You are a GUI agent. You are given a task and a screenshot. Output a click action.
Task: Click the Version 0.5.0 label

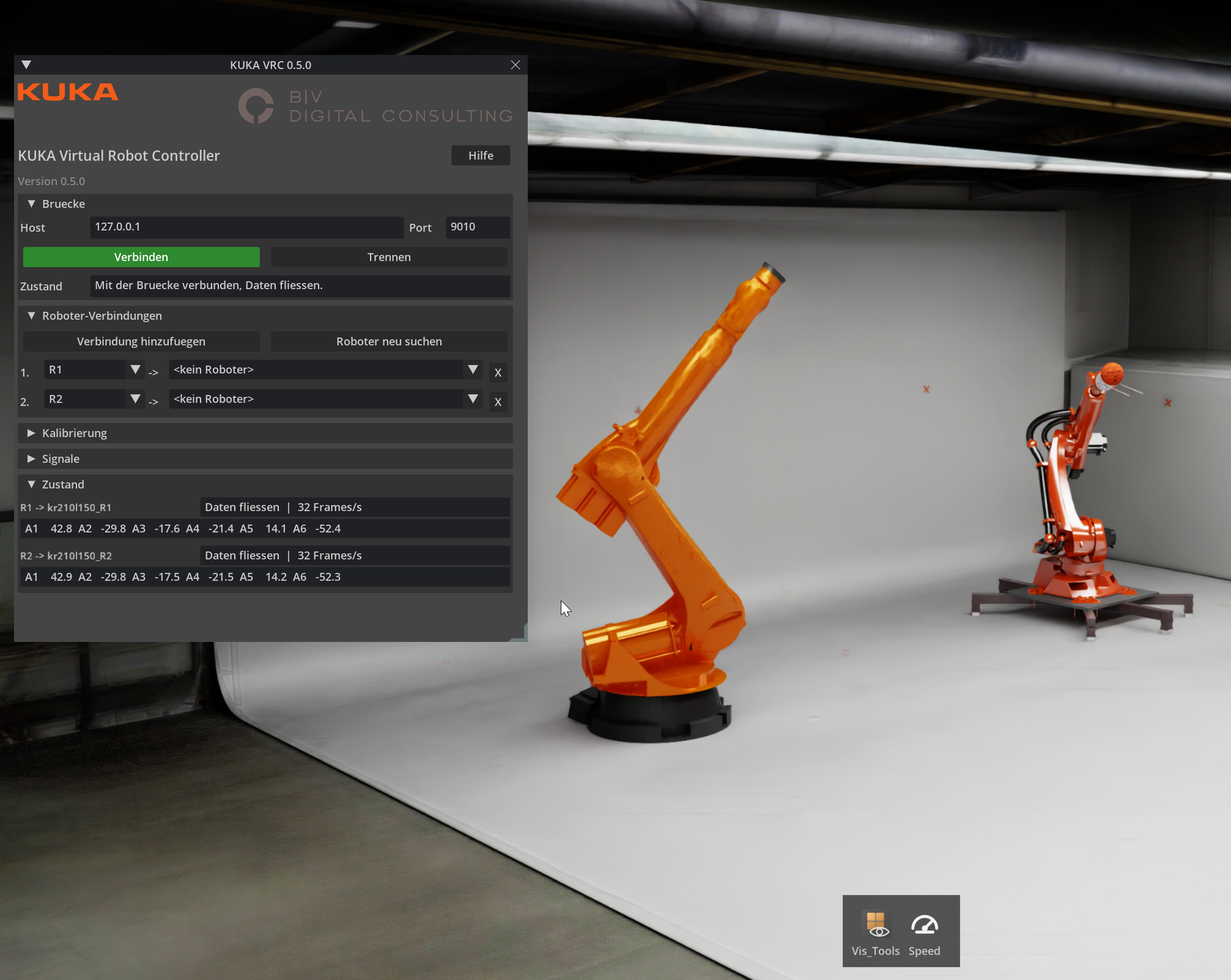click(51, 181)
